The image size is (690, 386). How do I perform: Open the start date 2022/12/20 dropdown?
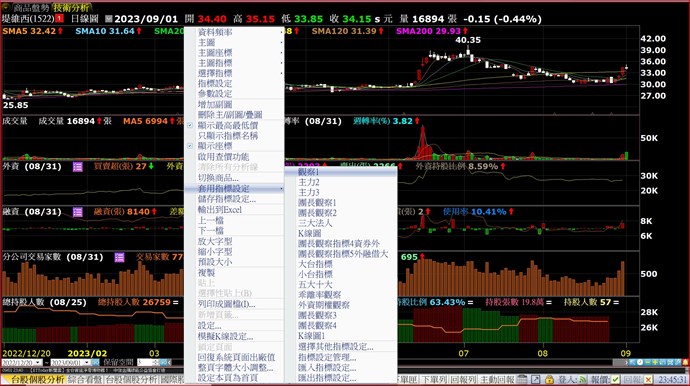37,362
